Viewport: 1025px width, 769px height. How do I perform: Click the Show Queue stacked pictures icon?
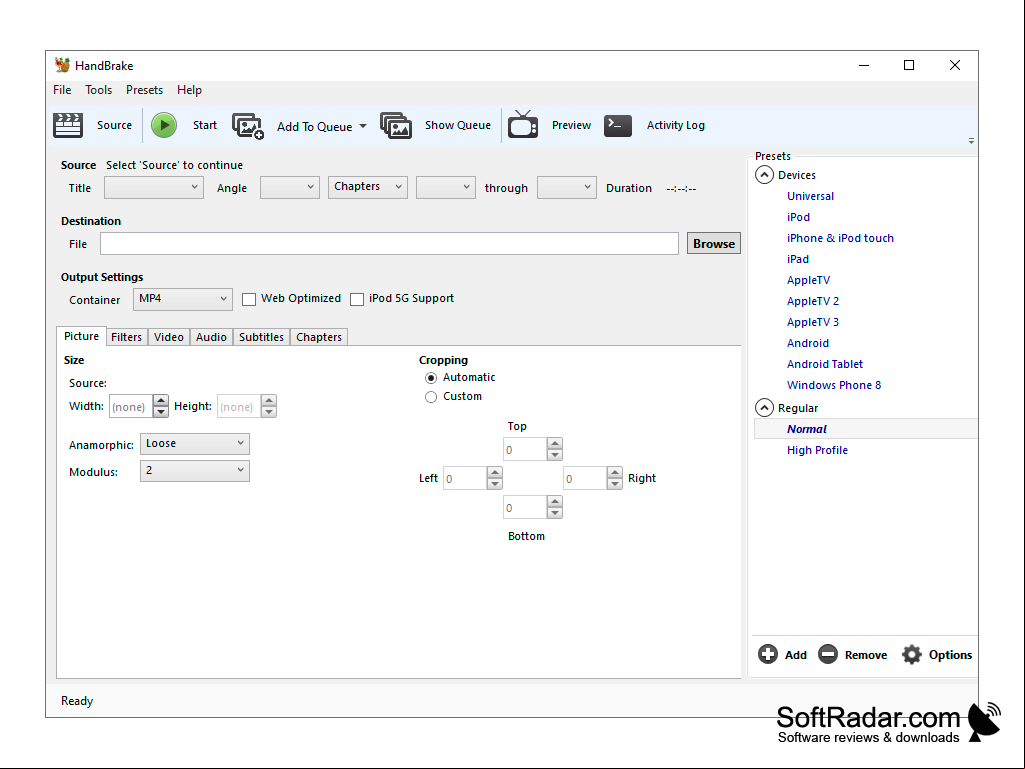pos(396,125)
